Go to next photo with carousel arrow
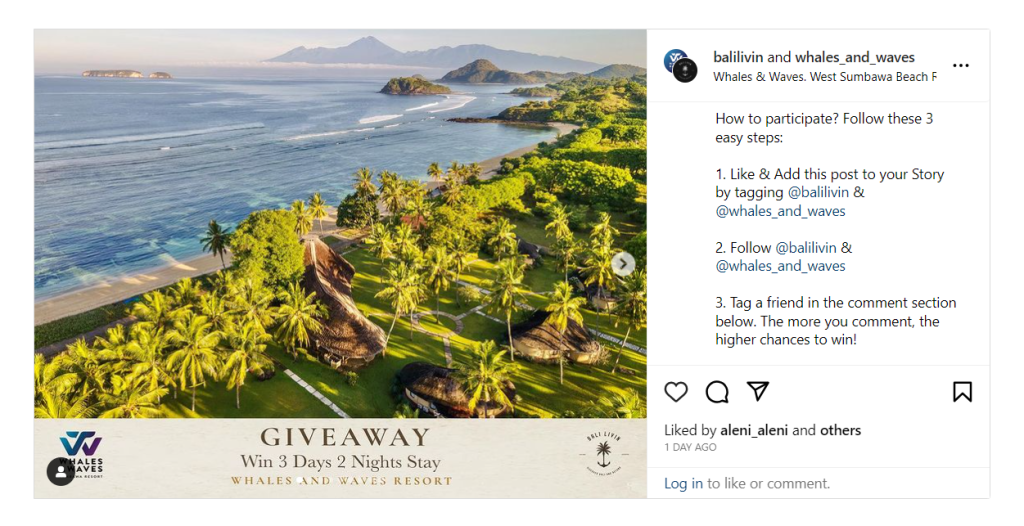This screenshot has width=1024, height=526. point(624,264)
